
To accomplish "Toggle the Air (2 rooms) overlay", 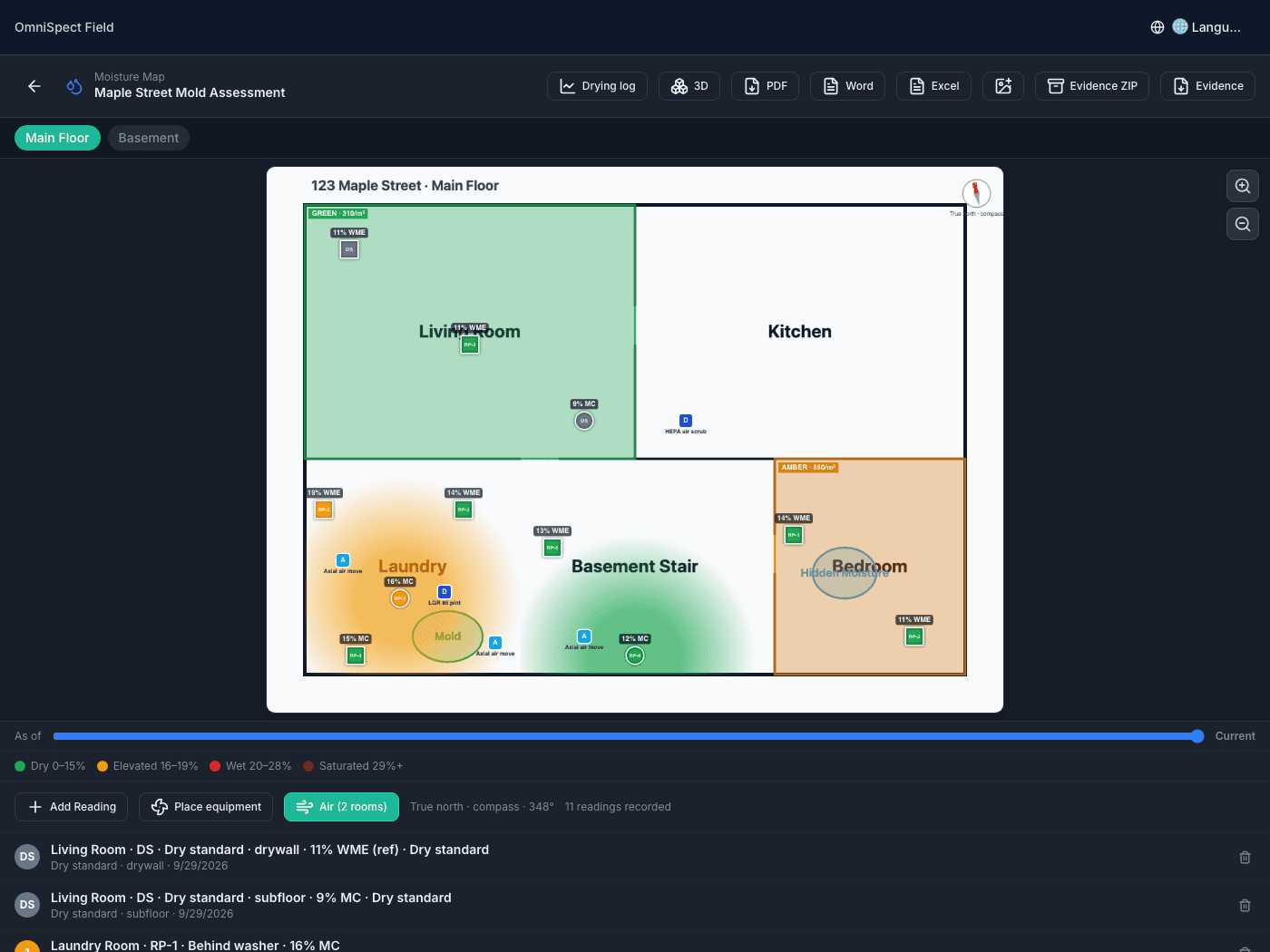I will [341, 807].
